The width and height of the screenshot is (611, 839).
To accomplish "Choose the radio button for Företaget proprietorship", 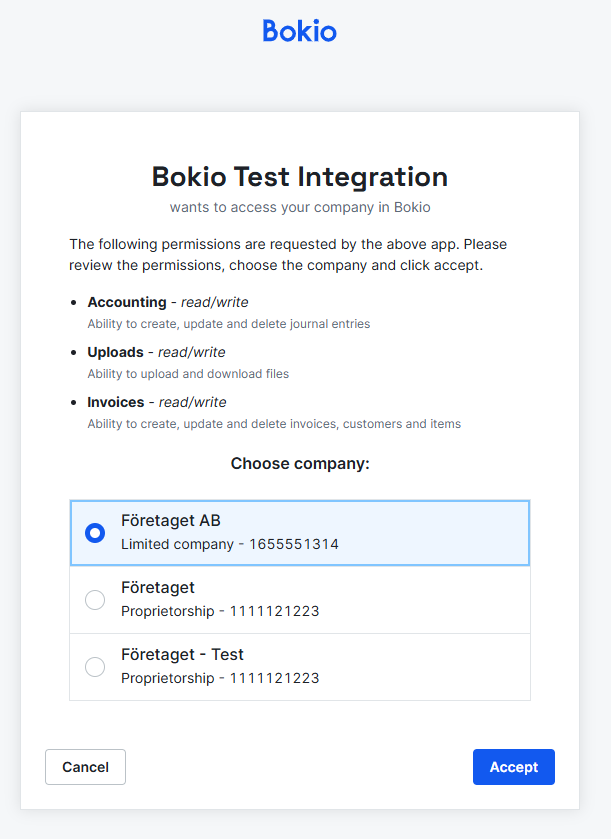I will [x=95, y=600].
